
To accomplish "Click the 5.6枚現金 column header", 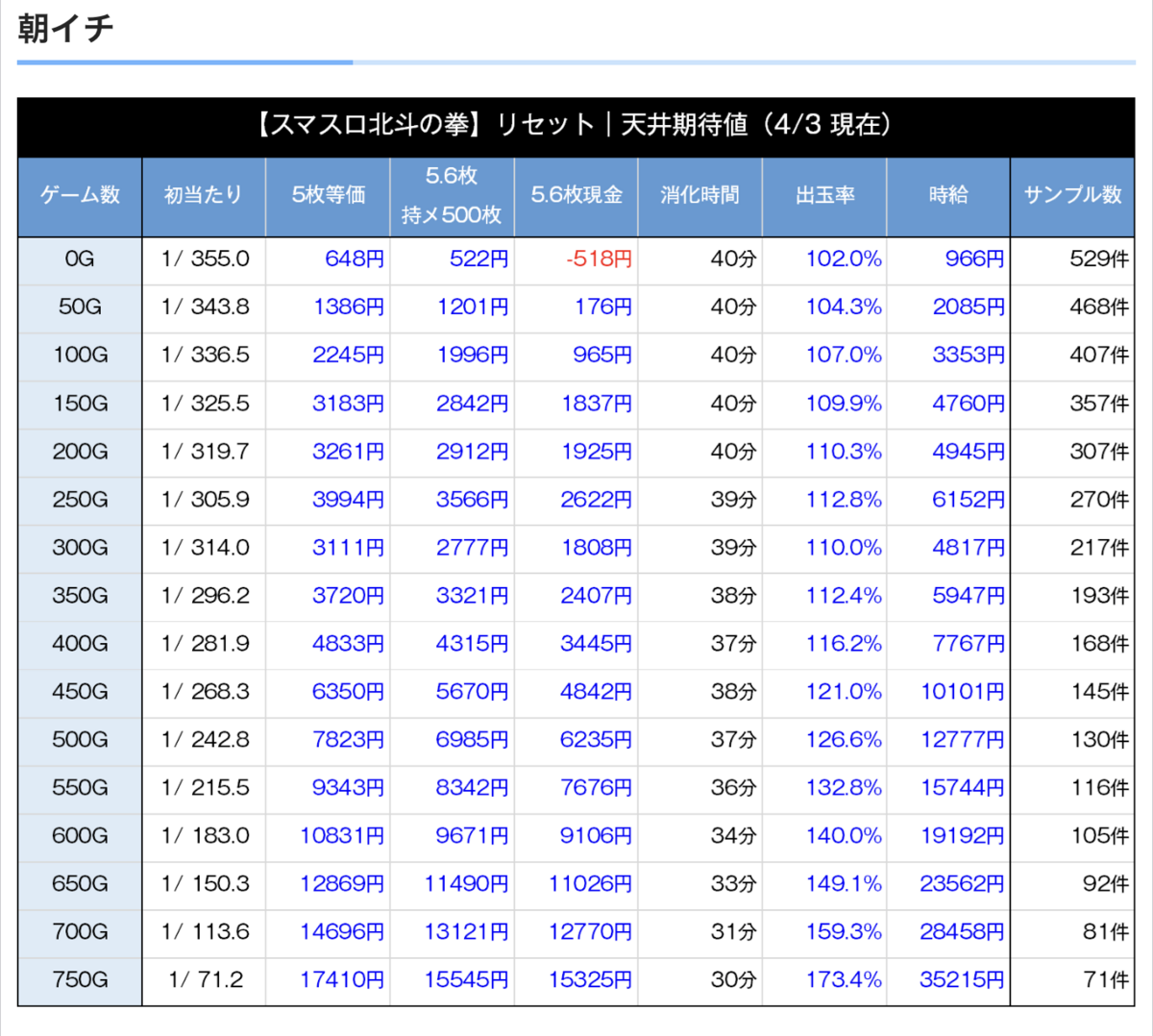I will tap(576, 195).
